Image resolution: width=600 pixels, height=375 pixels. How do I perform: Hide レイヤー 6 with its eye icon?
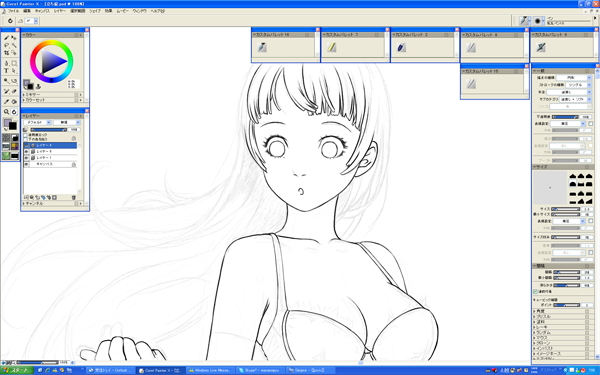pos(26,145)
